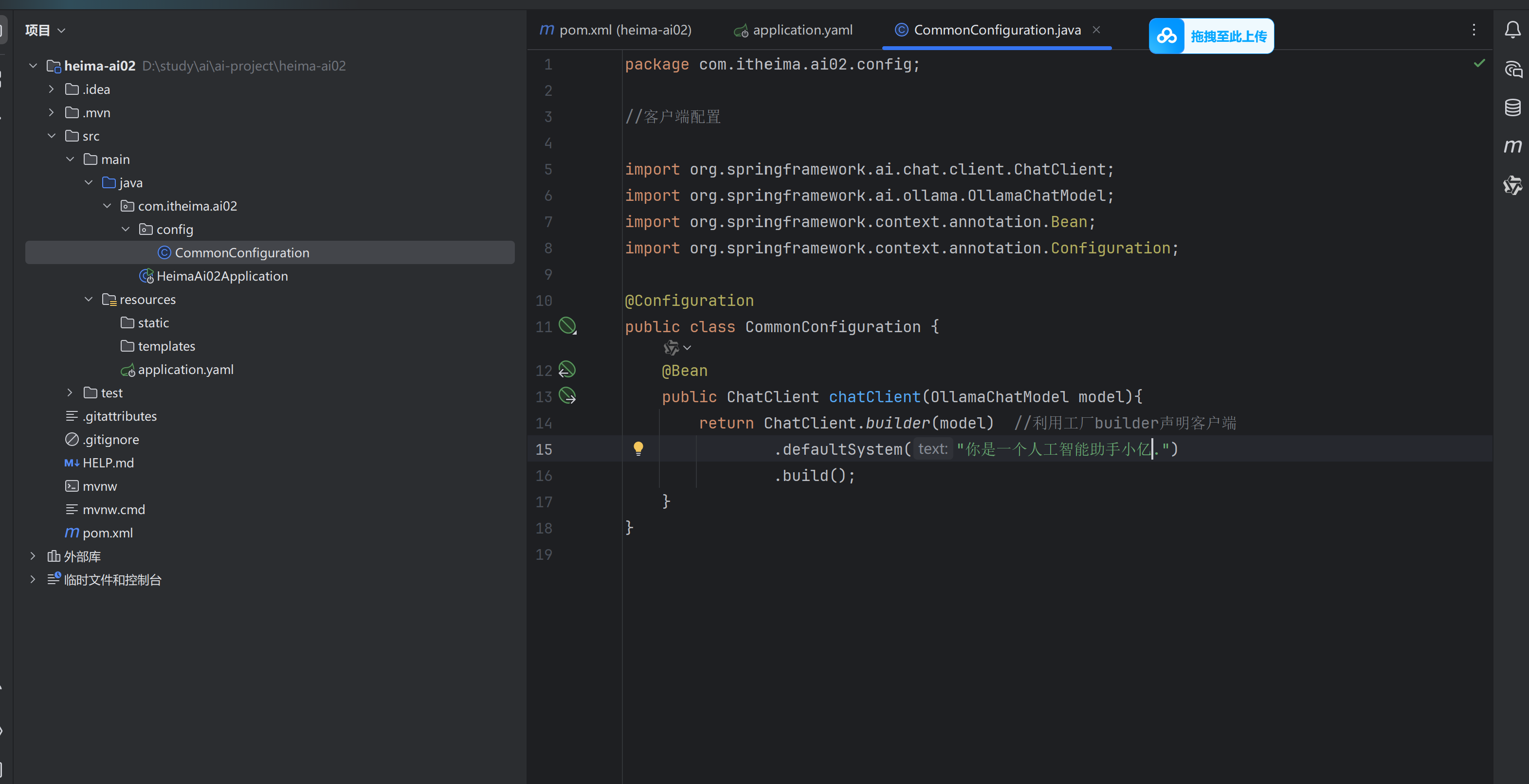The height and width of the screenshot is (784, 1529).
Task: Click the gutter bean icon on line 11
Action: pyautogui.click(x=567, y=325)
